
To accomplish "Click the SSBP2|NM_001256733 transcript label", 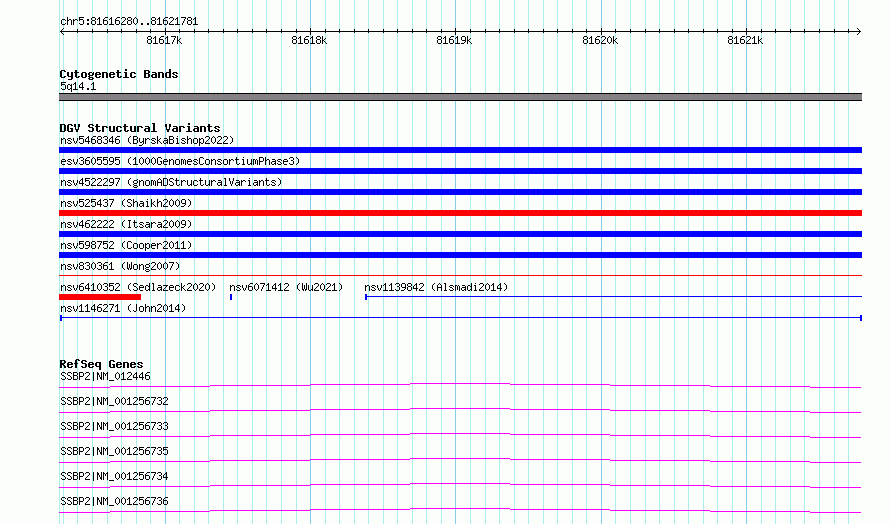I will coord(114,426).
